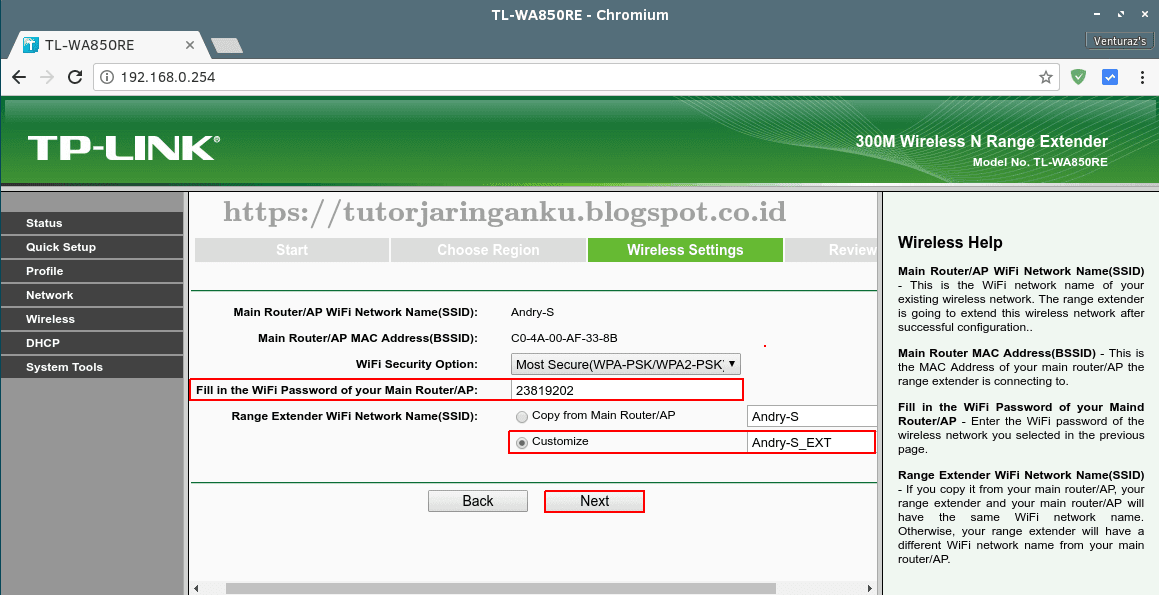Select the Start wizard step

click(292, 250)
